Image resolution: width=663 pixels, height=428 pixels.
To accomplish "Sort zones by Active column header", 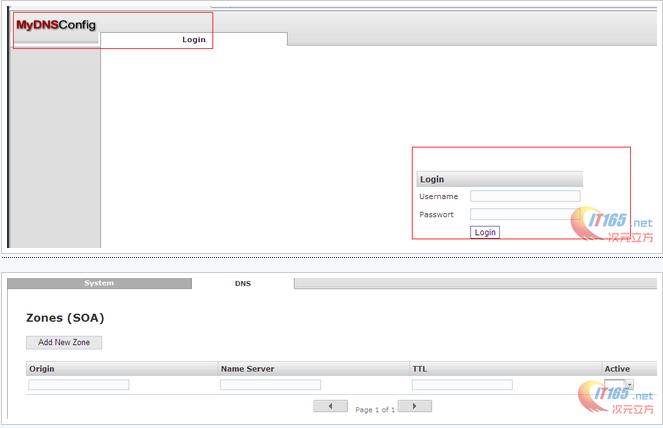I will coord(617,369).
